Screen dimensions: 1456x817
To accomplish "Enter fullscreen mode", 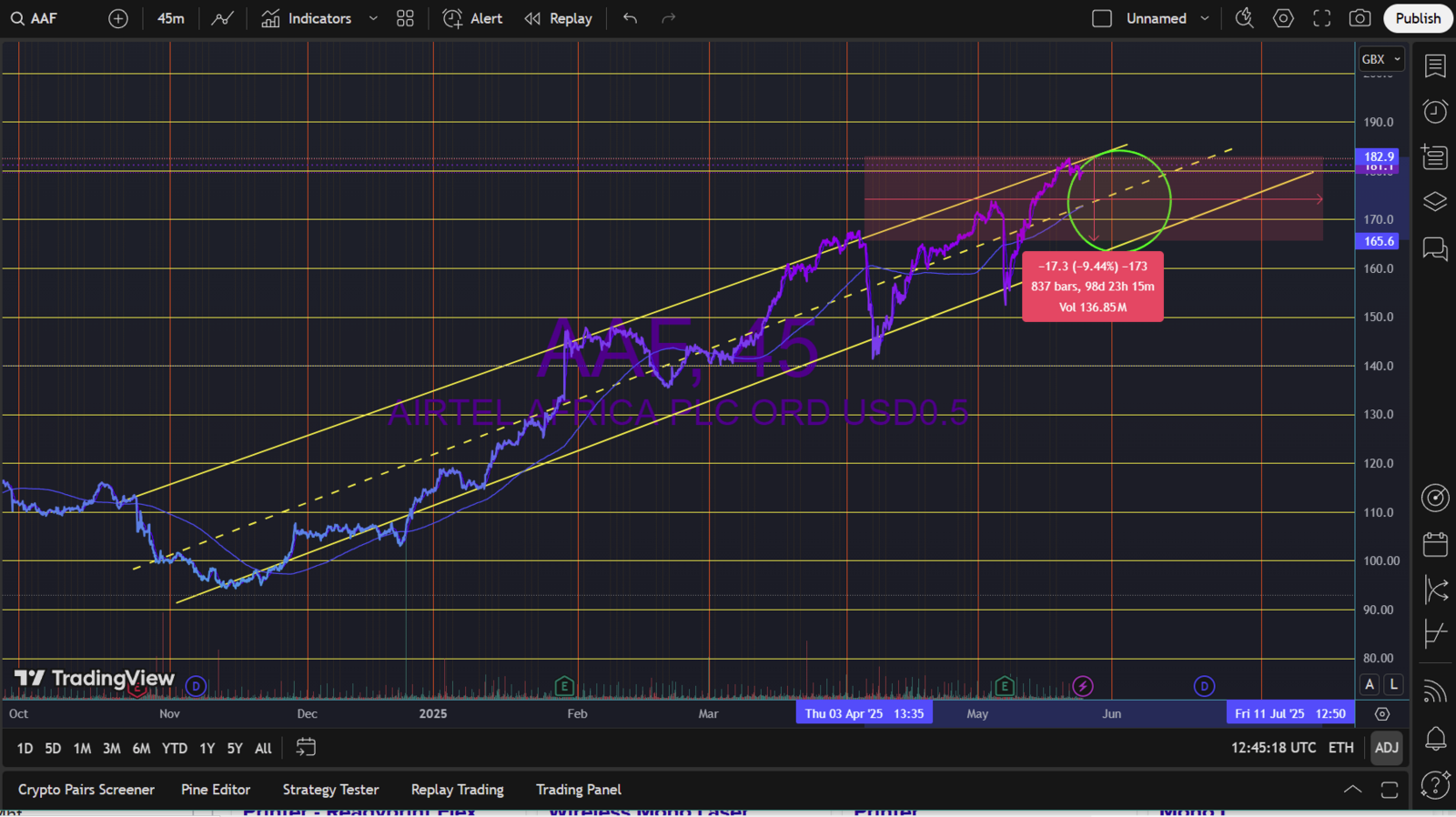I will pyautogui.click(x=1321, y=18).
